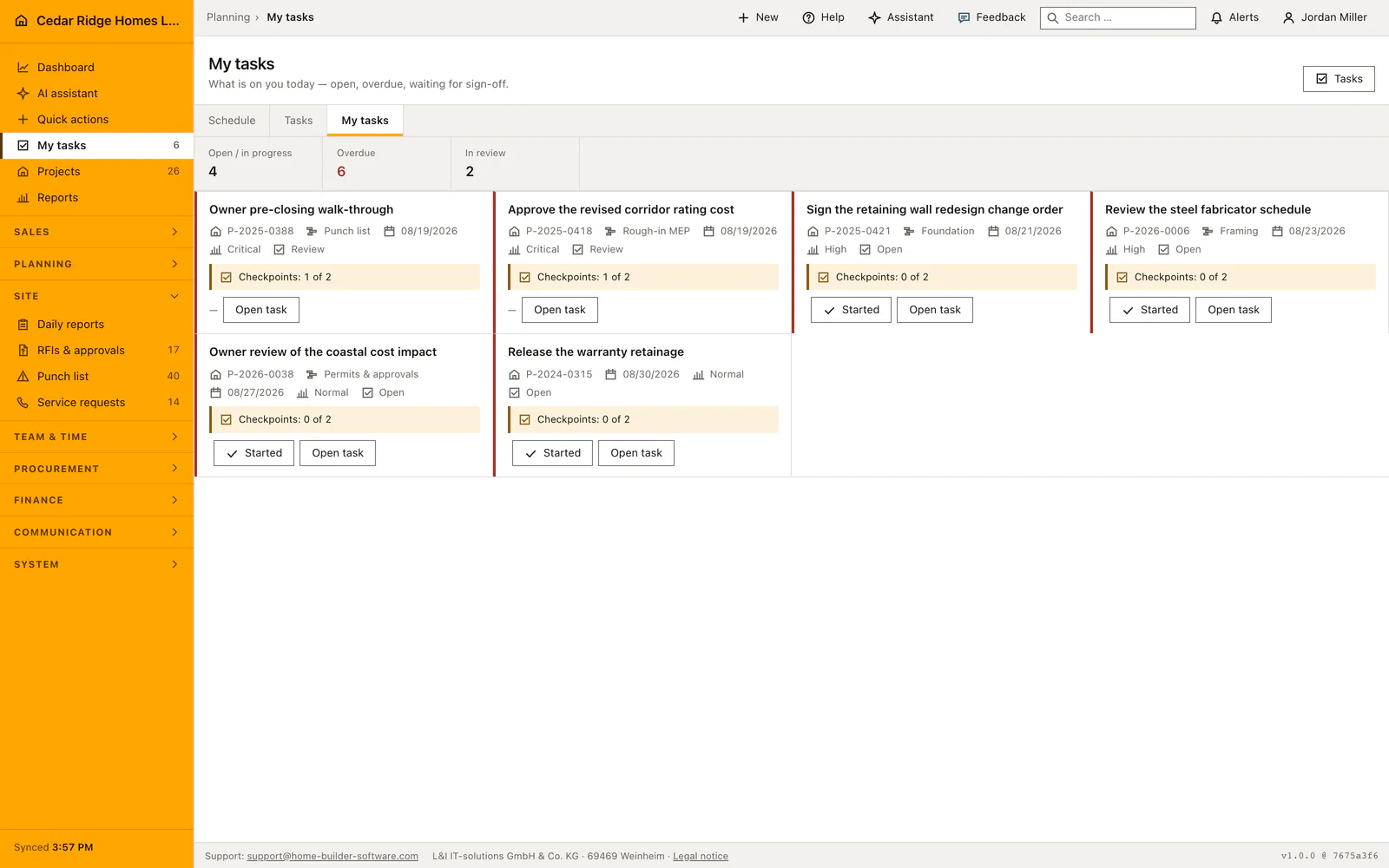Open the support email link in footer
This screenshot has width=1389, height=868.
(x=332, y=856)
